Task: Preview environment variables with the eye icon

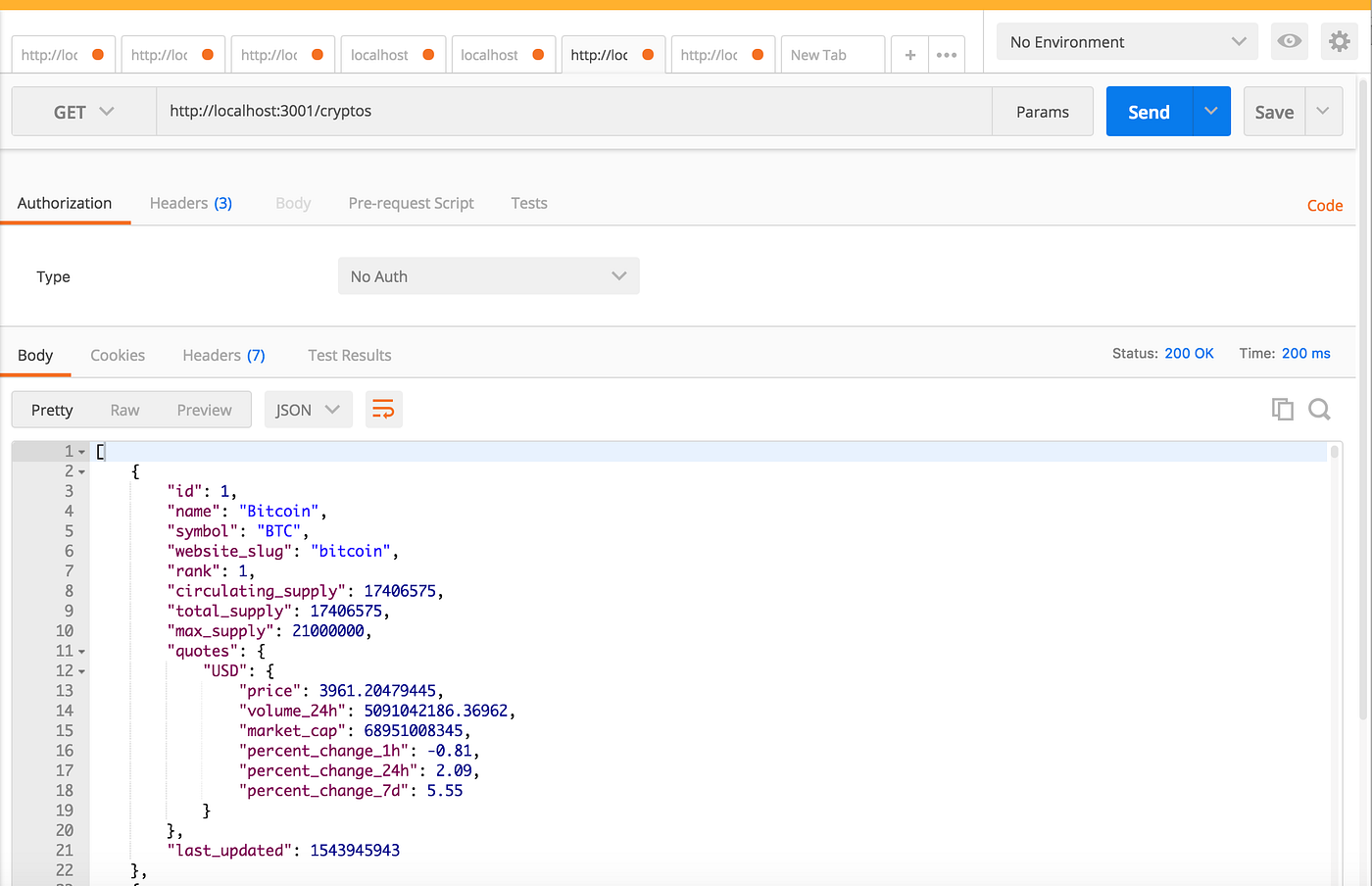Action: (1289, 41)
